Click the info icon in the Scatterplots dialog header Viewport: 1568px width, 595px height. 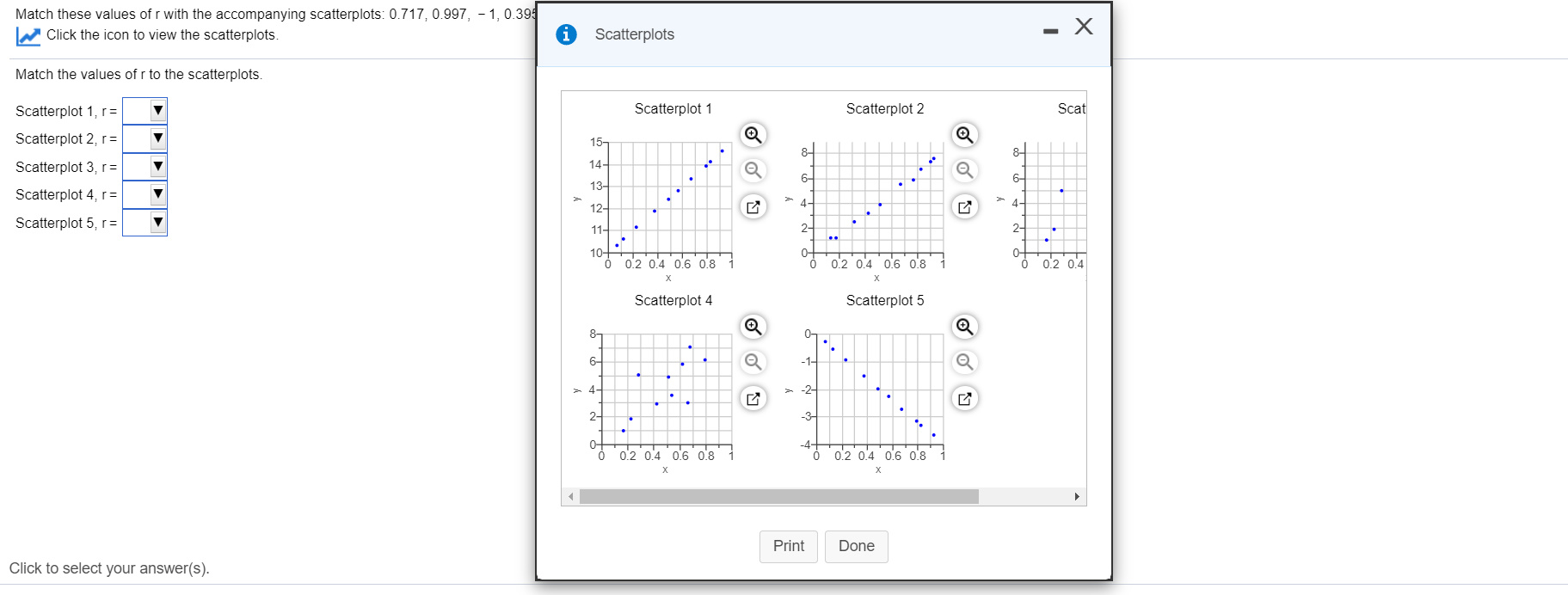click(x=566, y=34)
